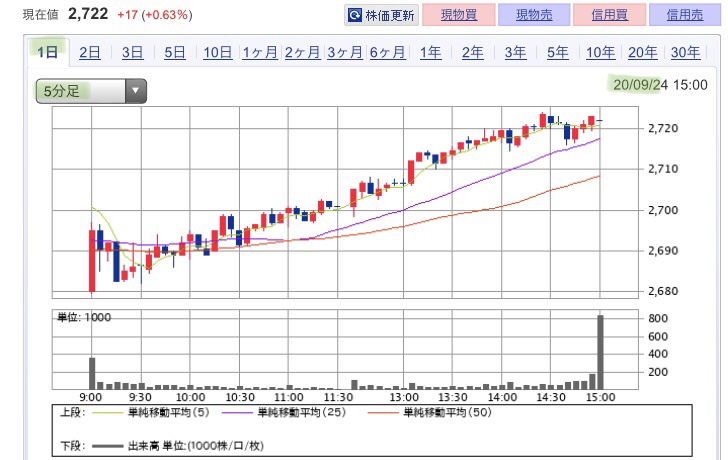The width and height of the screenshot is (728, 460).
Task: Select the 10日 chart range
Action: pyautogui.click(x=218, y=52)
